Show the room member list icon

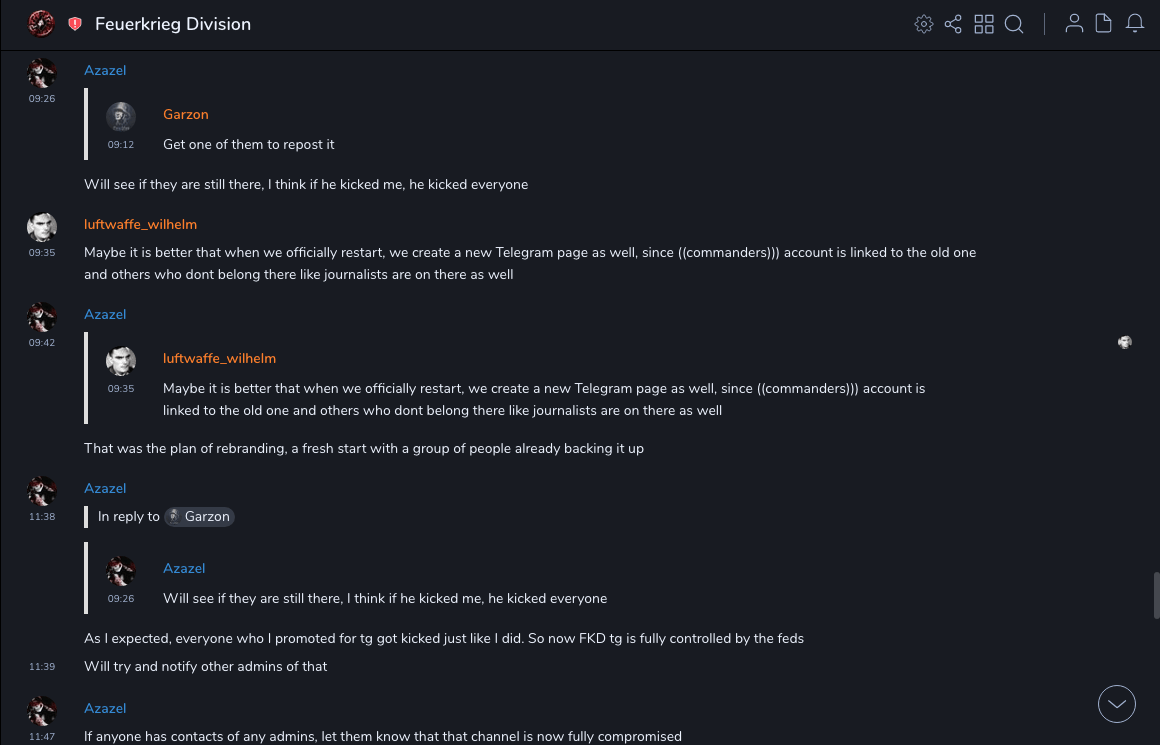1074,24
